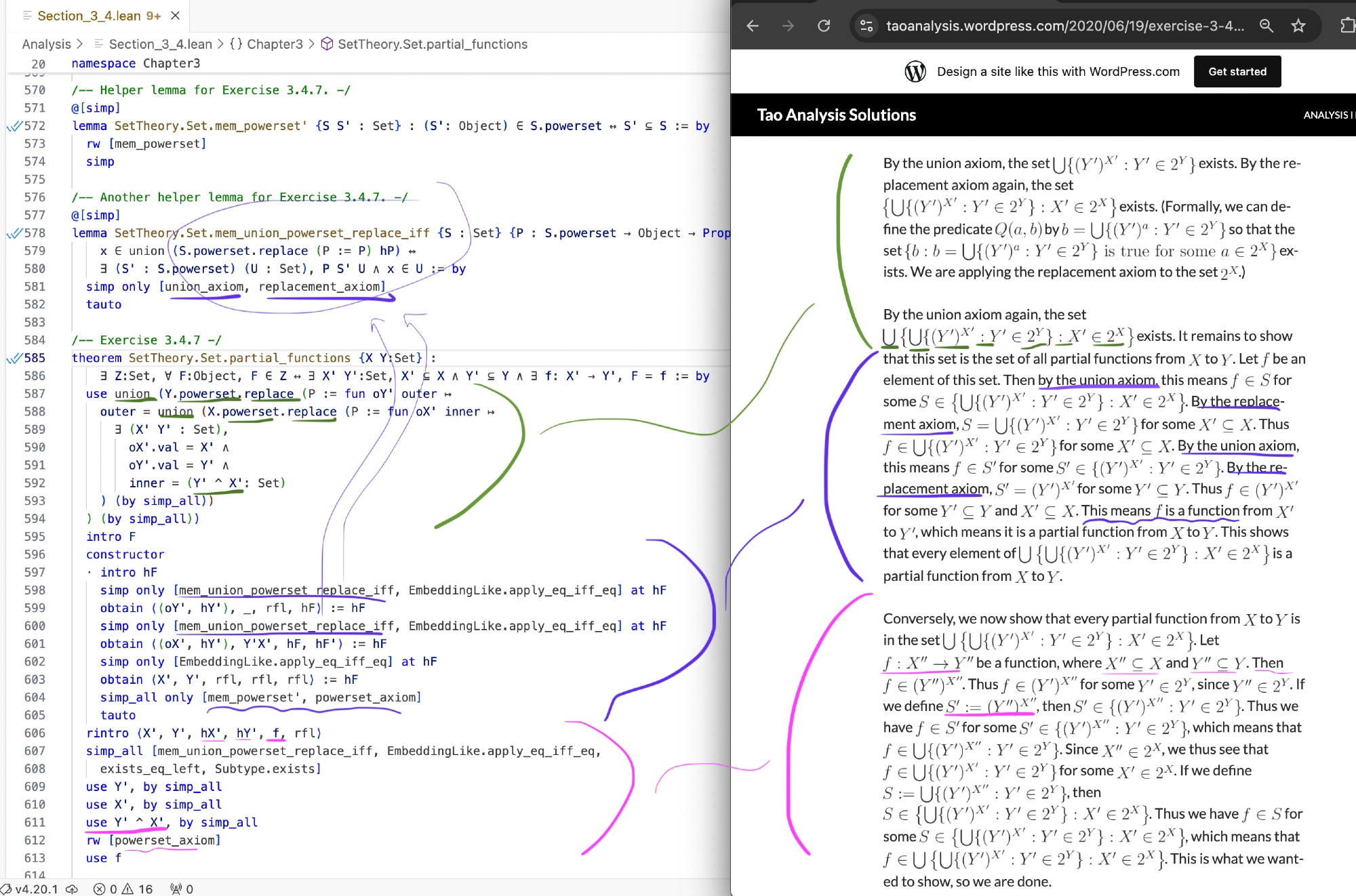Reload the Tao Analysis page
Viewport: 1356px width, 896px height.
[x=824, y=26]
